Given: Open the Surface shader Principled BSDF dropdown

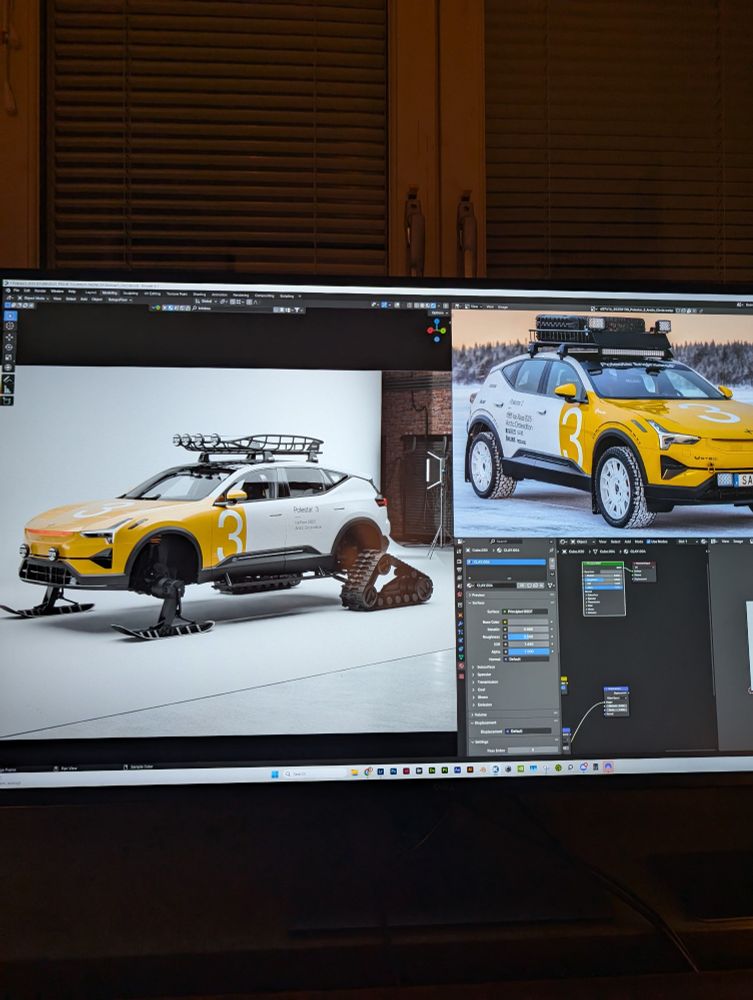Looking at the screenshot, I should coord(525,612).
